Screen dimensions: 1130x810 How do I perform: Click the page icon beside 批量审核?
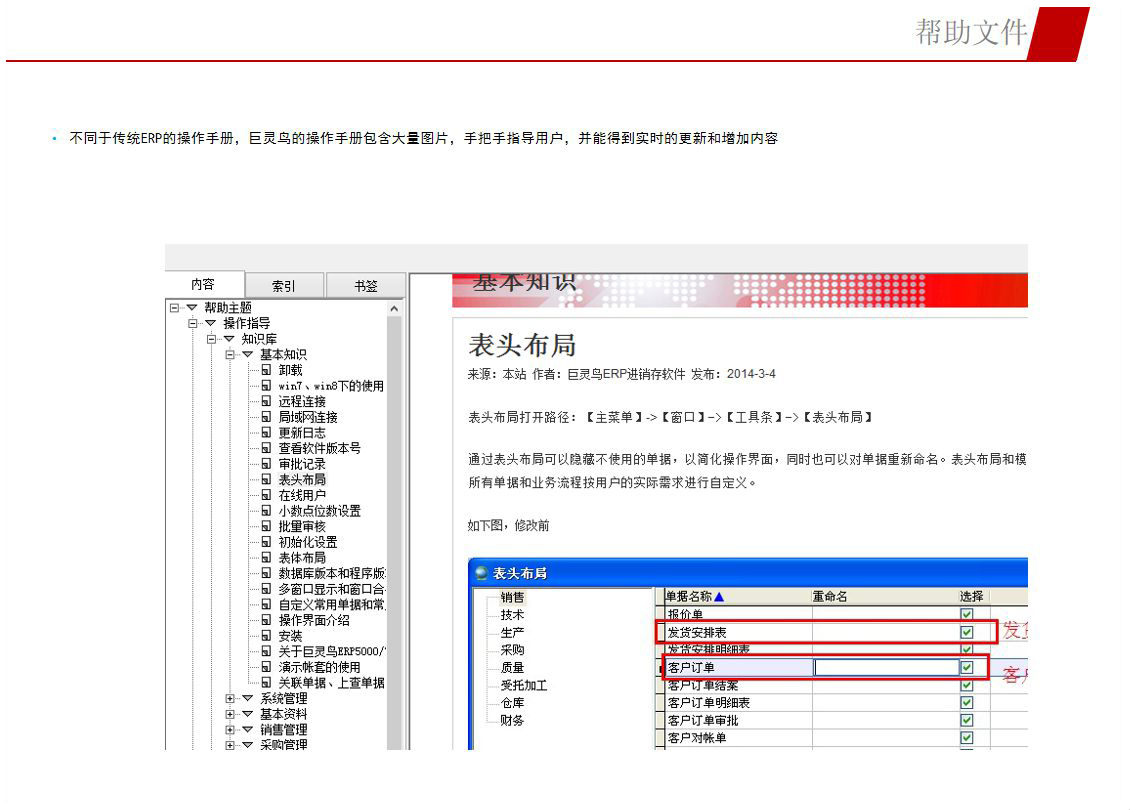(x=267, y=526)
